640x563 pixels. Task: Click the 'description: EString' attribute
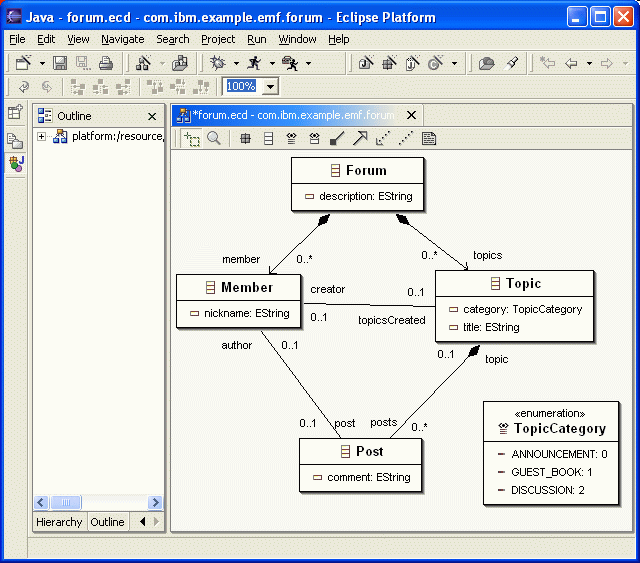358,196
